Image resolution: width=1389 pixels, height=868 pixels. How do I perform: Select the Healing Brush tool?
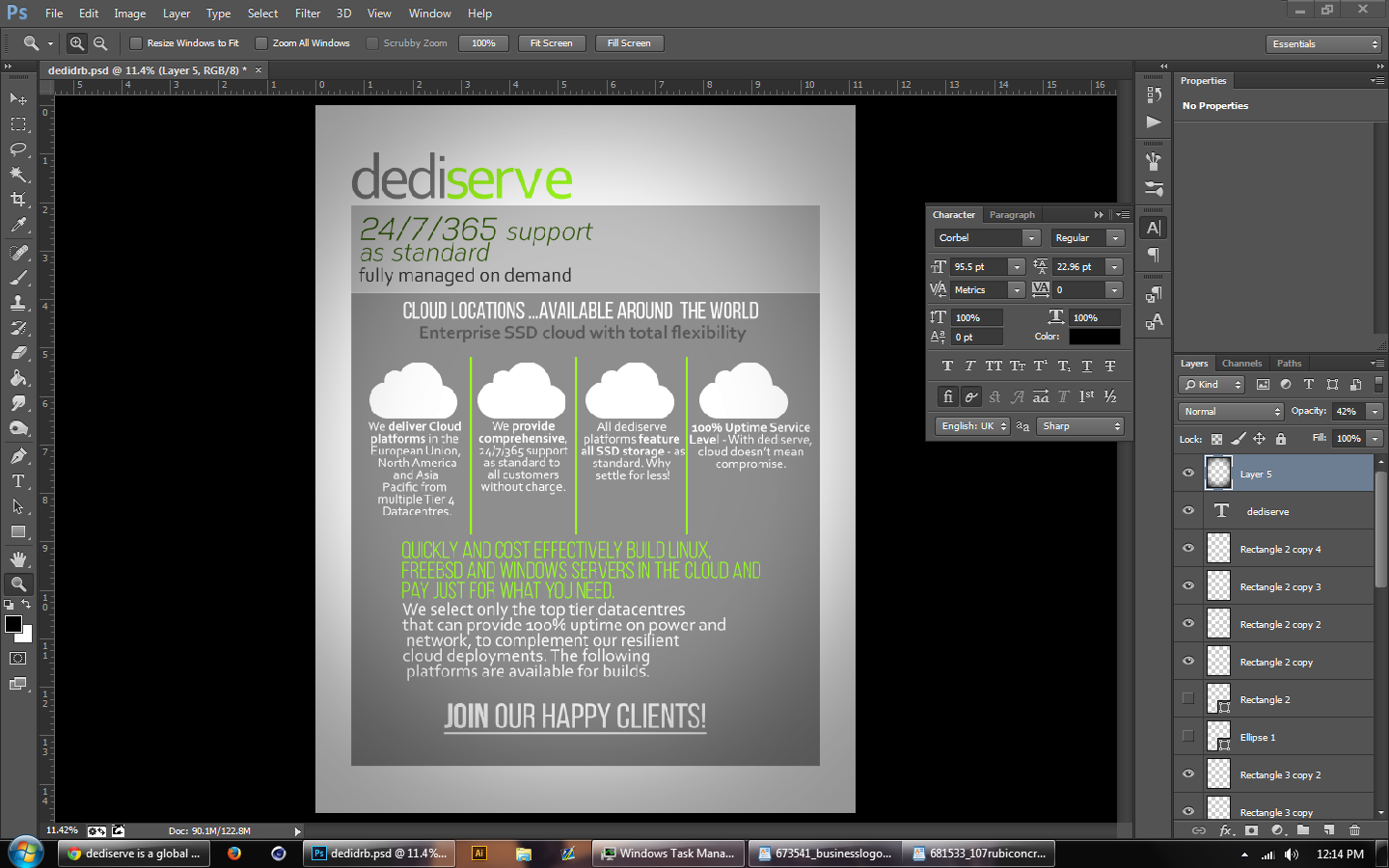coord(18,253)
